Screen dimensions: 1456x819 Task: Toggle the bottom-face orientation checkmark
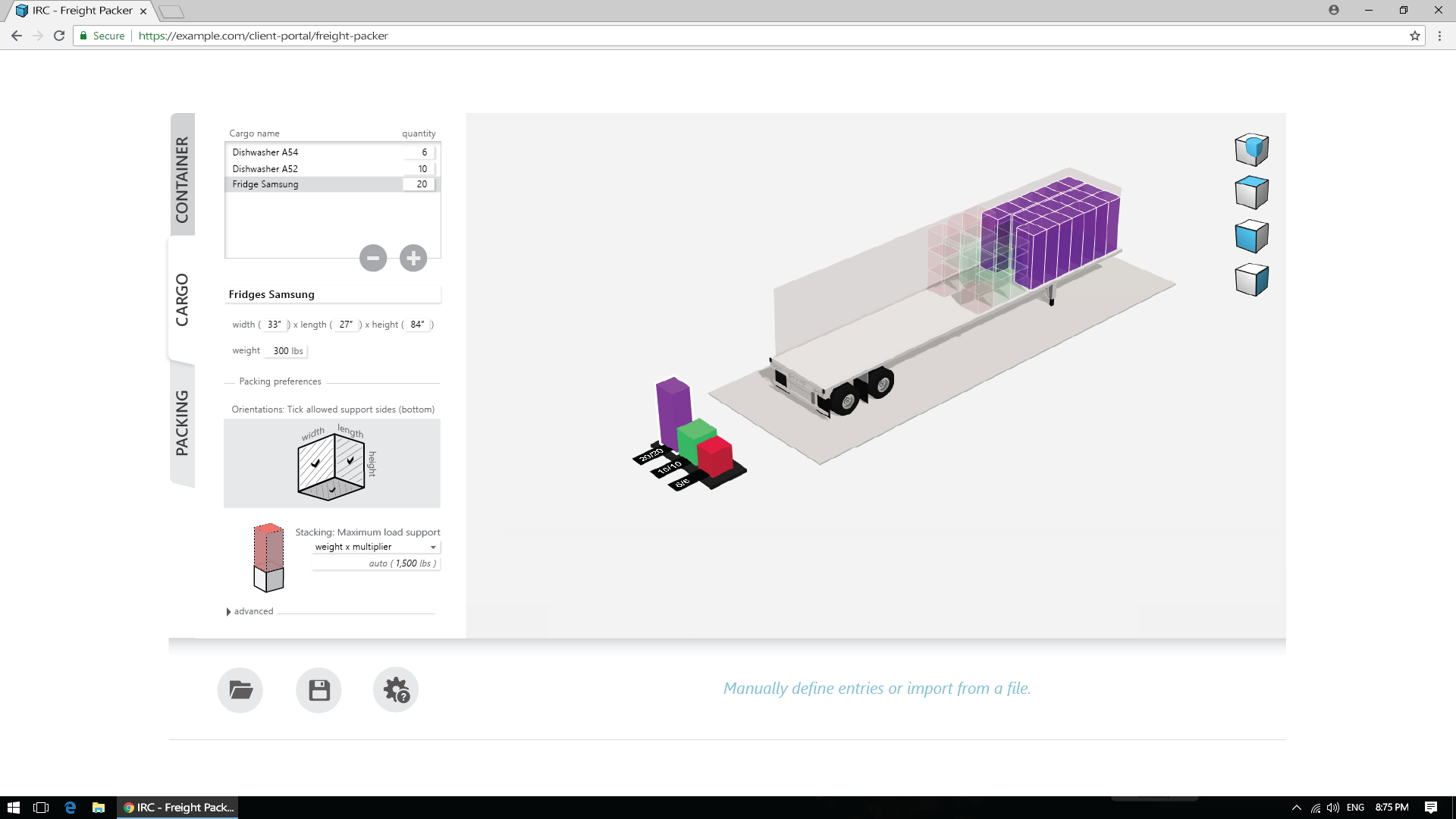(x=332, y=490)
